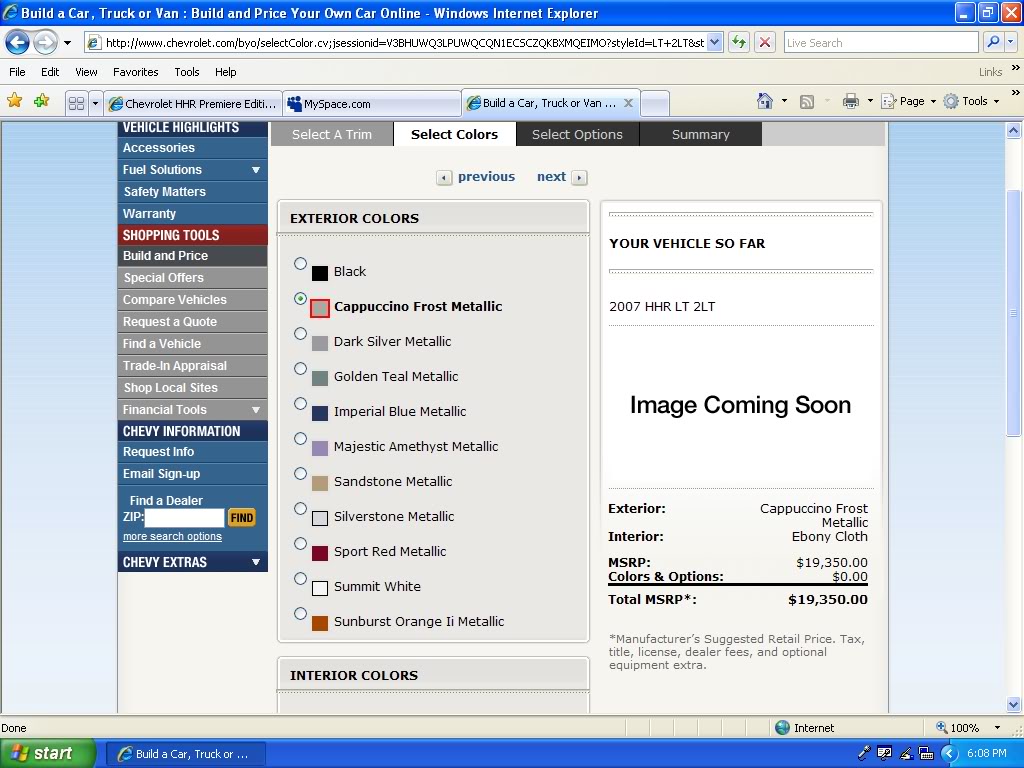1024x768 pixels.
Task: Expand the Chevy Extras section
Action: [192, 562]
